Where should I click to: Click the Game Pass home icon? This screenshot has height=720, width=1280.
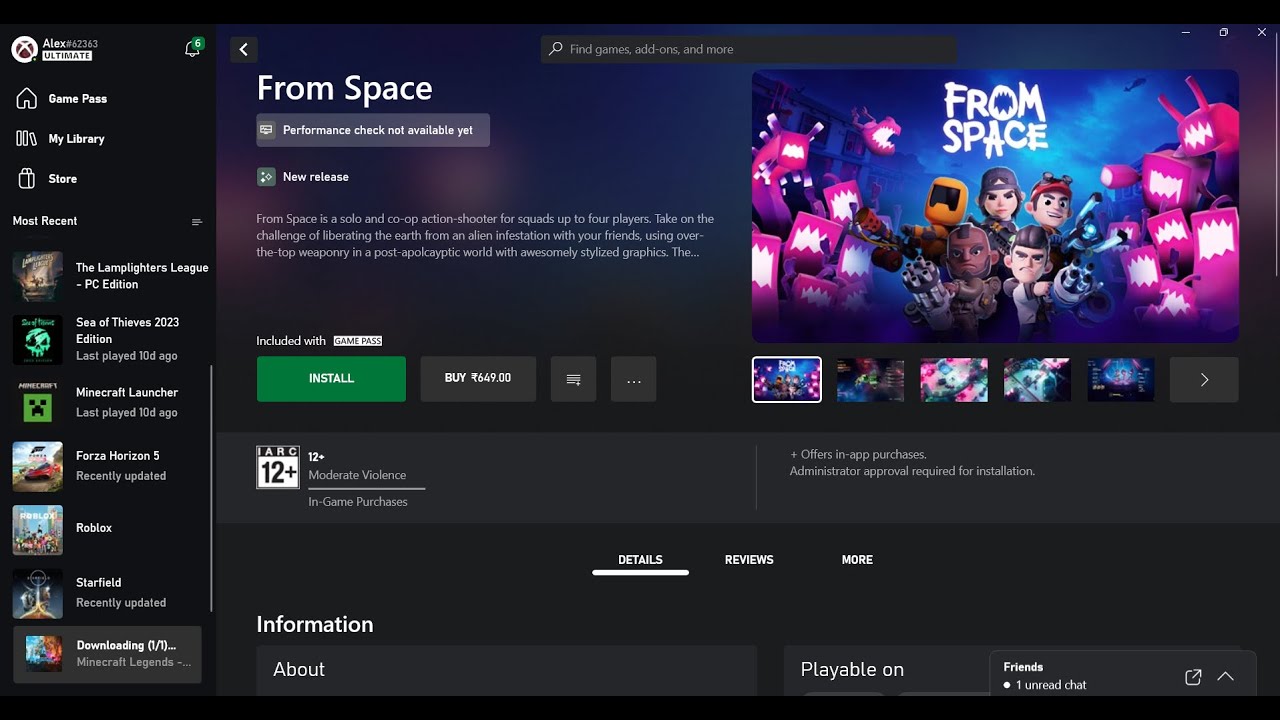pos(27,98)
